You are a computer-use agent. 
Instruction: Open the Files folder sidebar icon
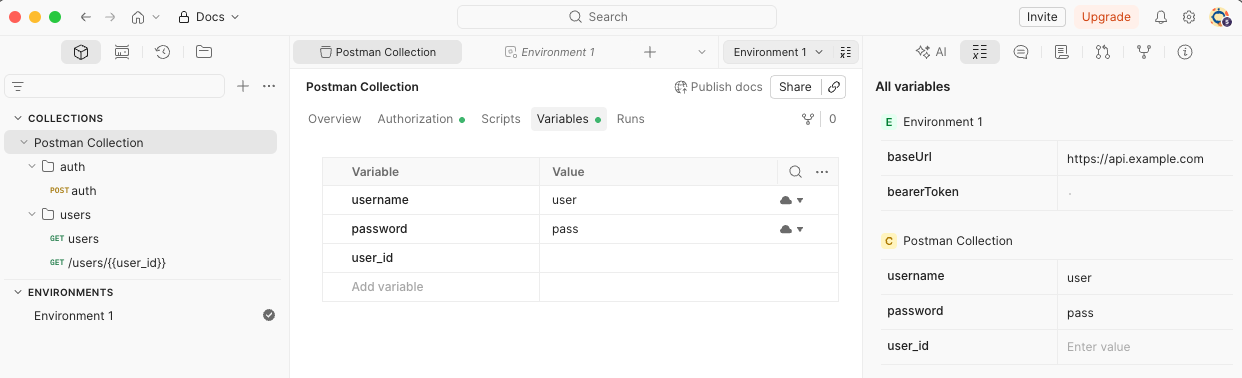point(204,52)
